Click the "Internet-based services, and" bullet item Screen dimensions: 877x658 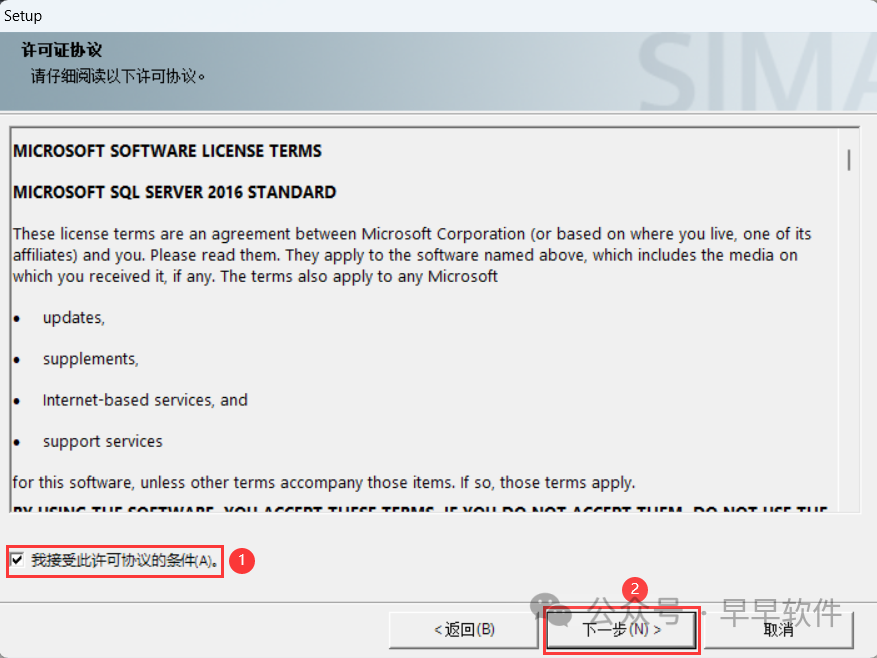pyautogui.click(x=145, y=400)
